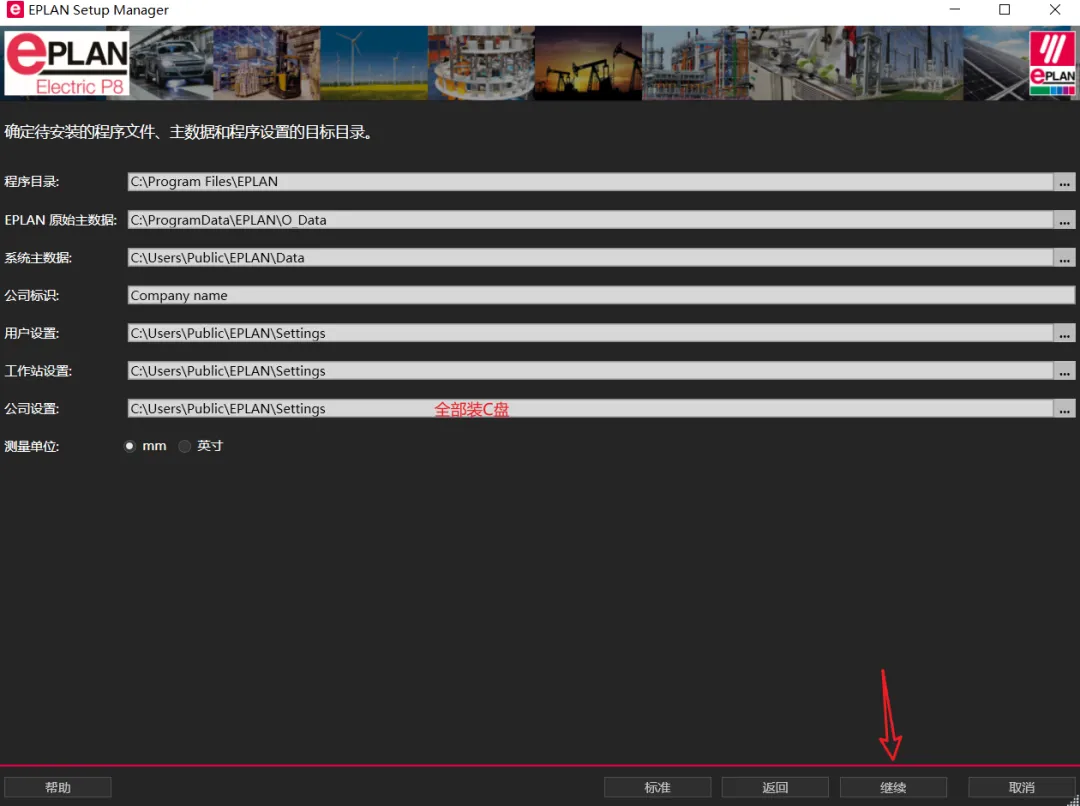The height and width of the screenshot is (806, 1080).
Task: Click the 程序目录 label
Action: click(32, 182)
